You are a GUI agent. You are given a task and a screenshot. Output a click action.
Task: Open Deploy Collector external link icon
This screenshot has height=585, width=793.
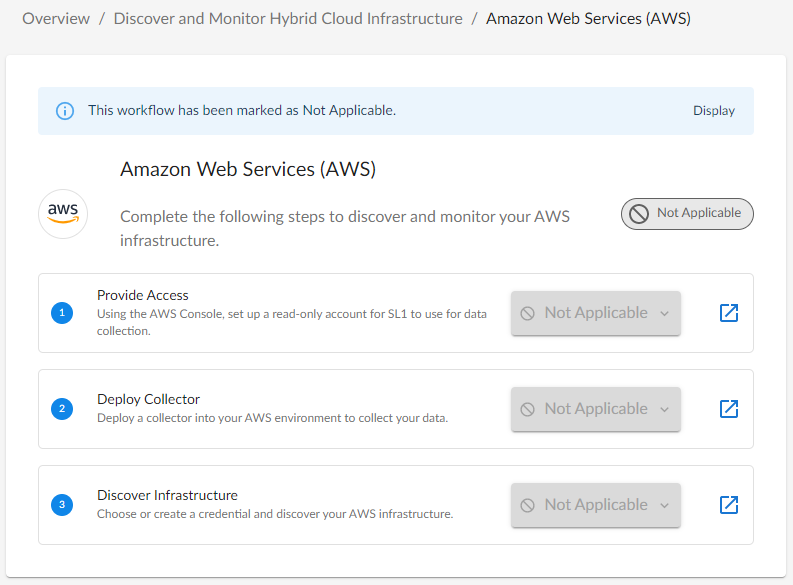point(729,409)
